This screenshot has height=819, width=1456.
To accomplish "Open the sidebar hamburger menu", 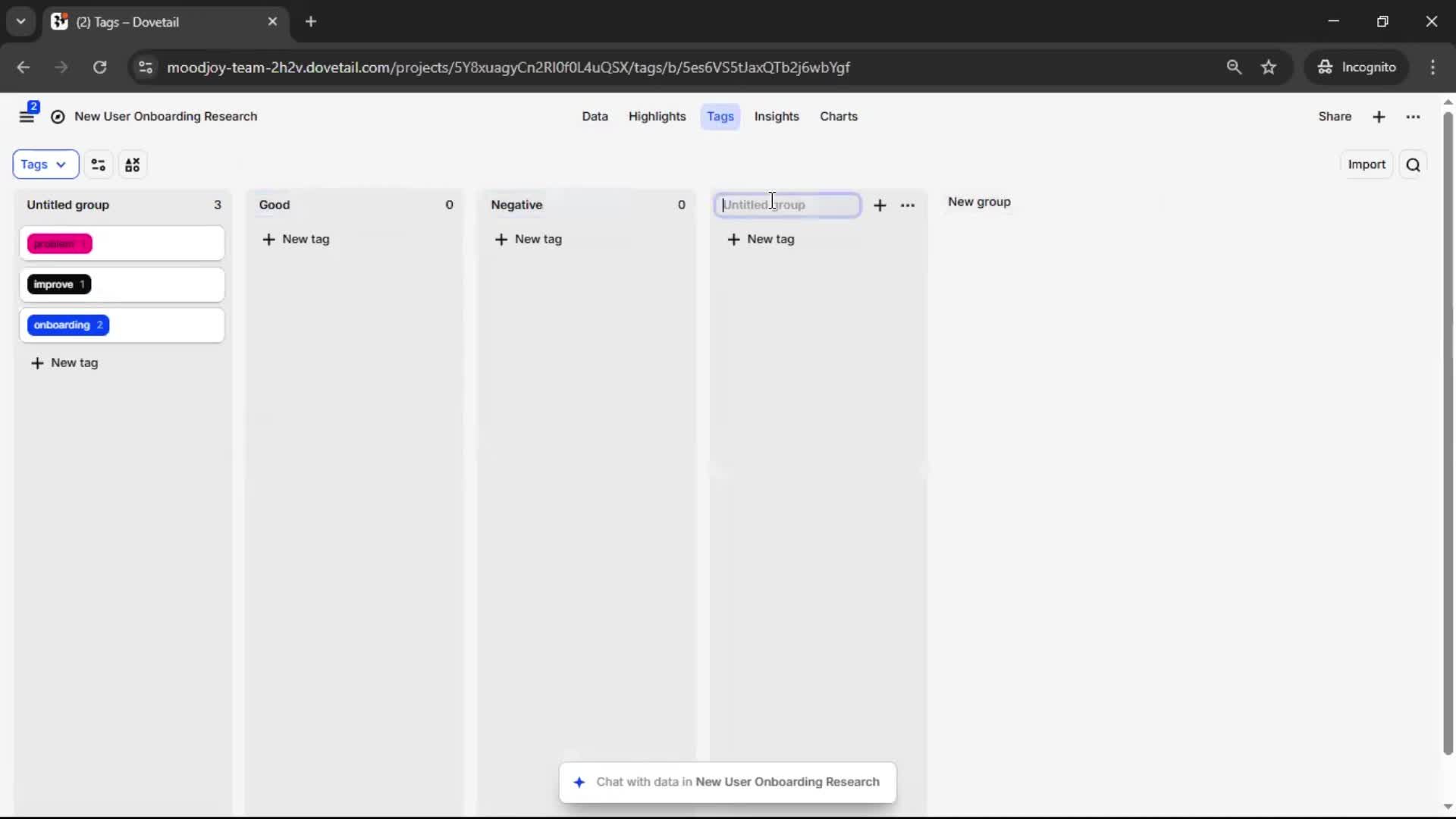I will pos(27,117).
